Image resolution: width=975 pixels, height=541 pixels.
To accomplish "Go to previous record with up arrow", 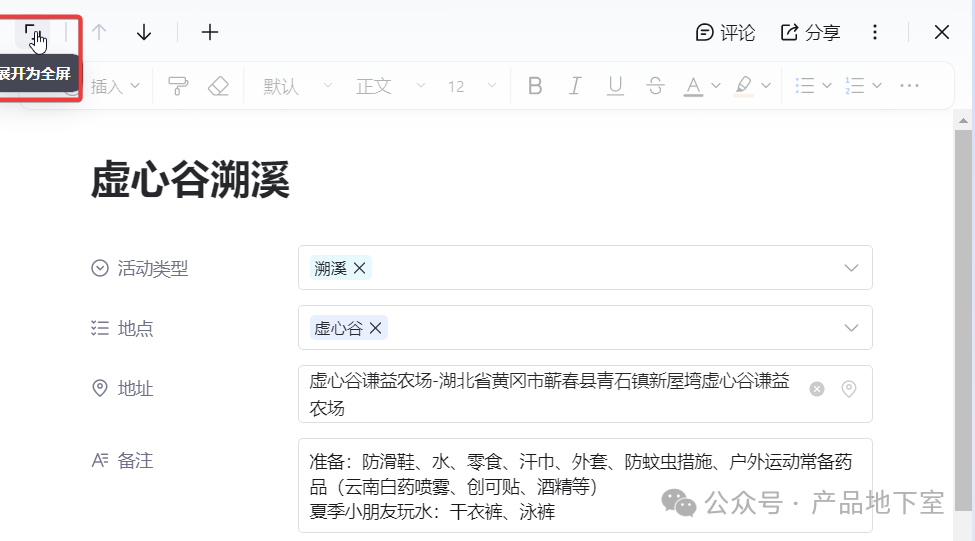I will pos(99,32).
